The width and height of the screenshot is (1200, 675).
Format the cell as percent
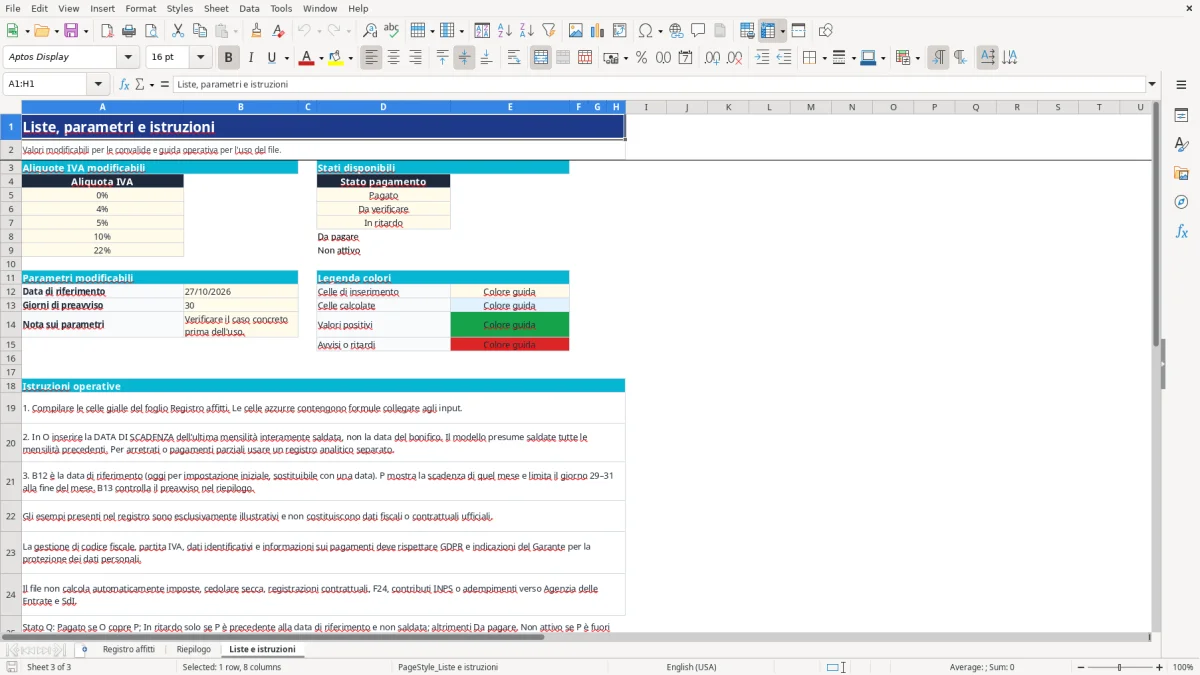tap(642, 58)
